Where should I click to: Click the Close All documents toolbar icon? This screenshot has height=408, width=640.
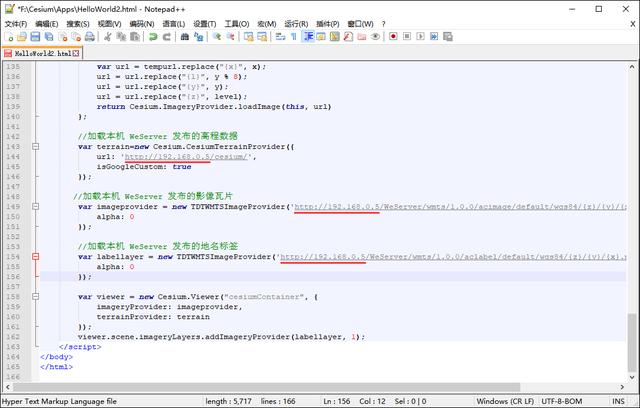76,37
